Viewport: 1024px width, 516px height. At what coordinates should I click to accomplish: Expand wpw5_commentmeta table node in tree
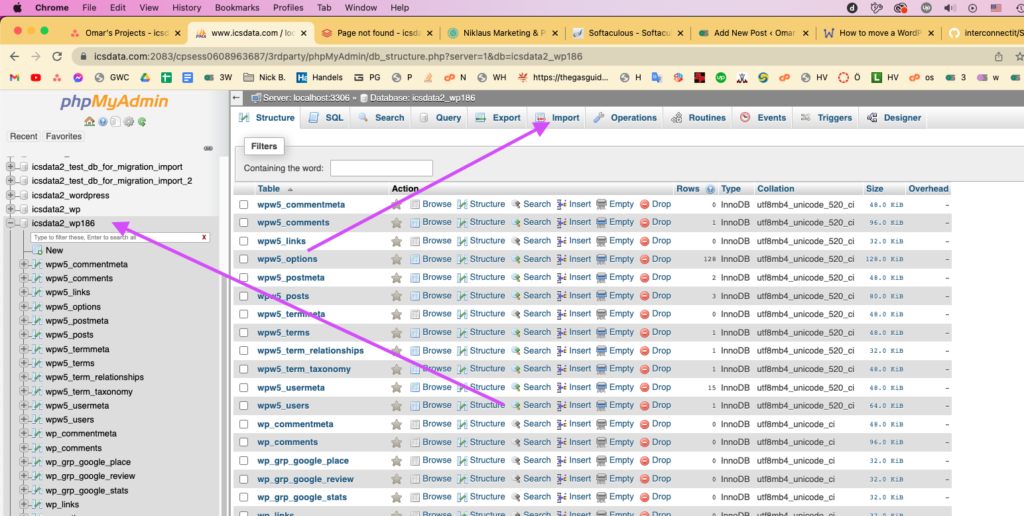click(x=24, y=265)
